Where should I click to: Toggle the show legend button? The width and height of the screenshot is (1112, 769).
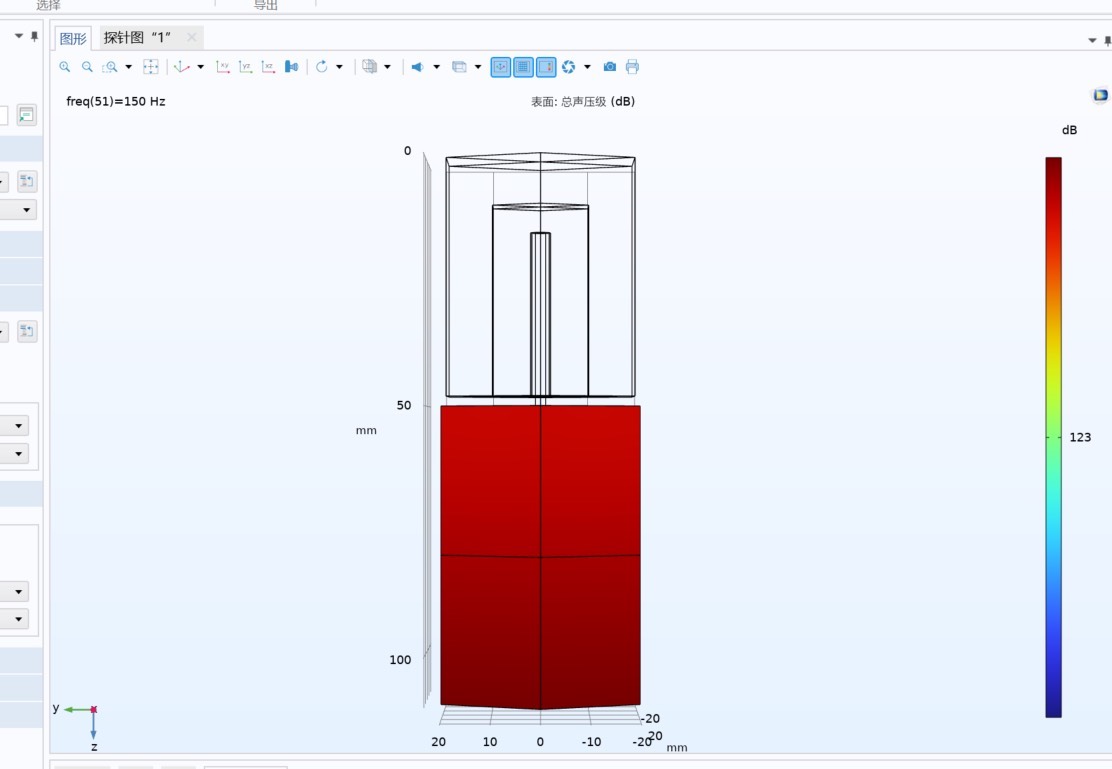(x=546, y=67)
